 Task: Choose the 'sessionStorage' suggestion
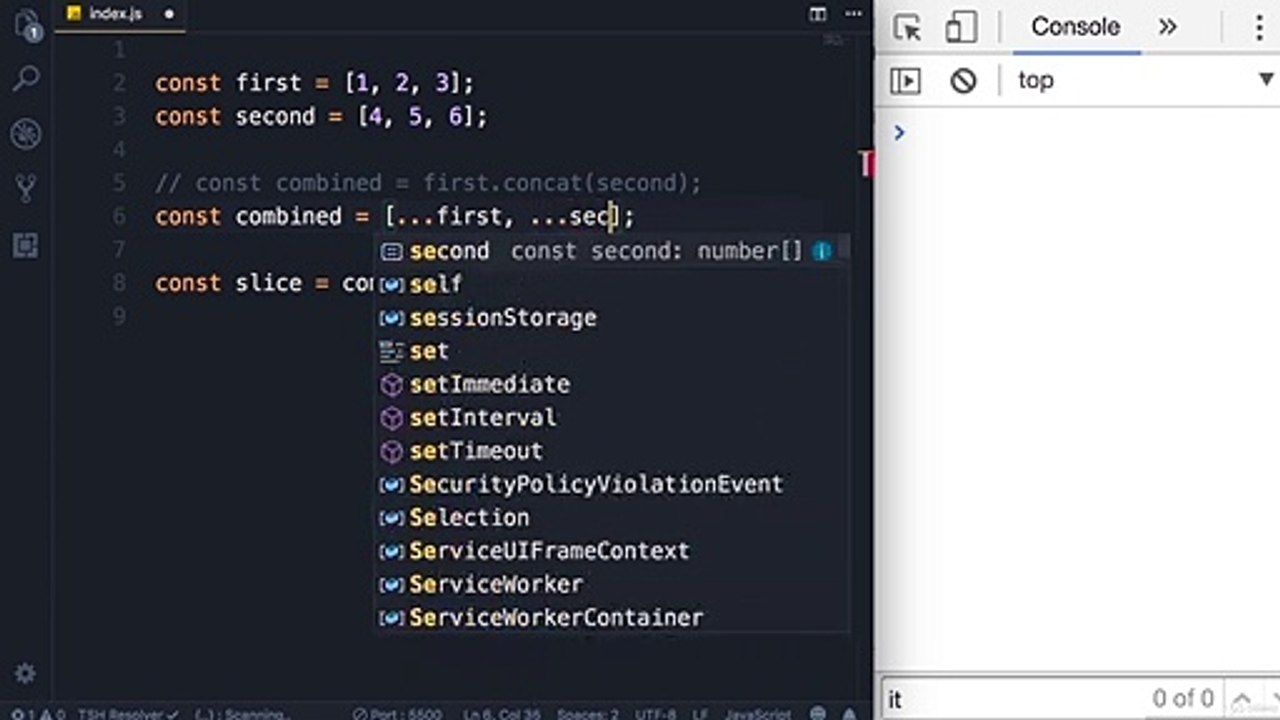(612, 318)
